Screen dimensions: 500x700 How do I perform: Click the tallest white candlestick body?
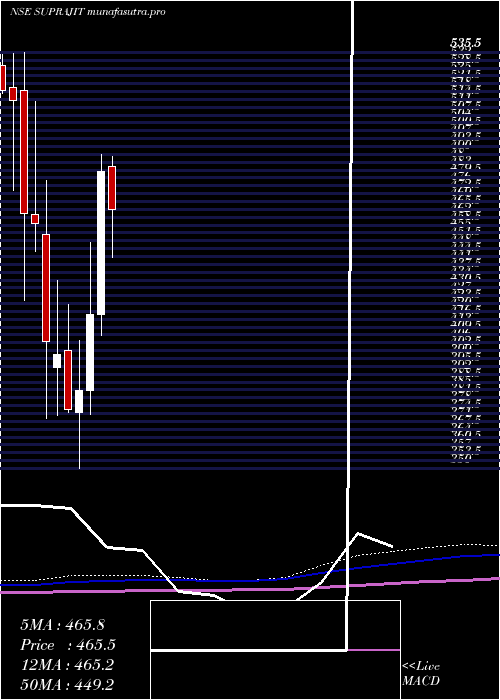tap(101, 243)
